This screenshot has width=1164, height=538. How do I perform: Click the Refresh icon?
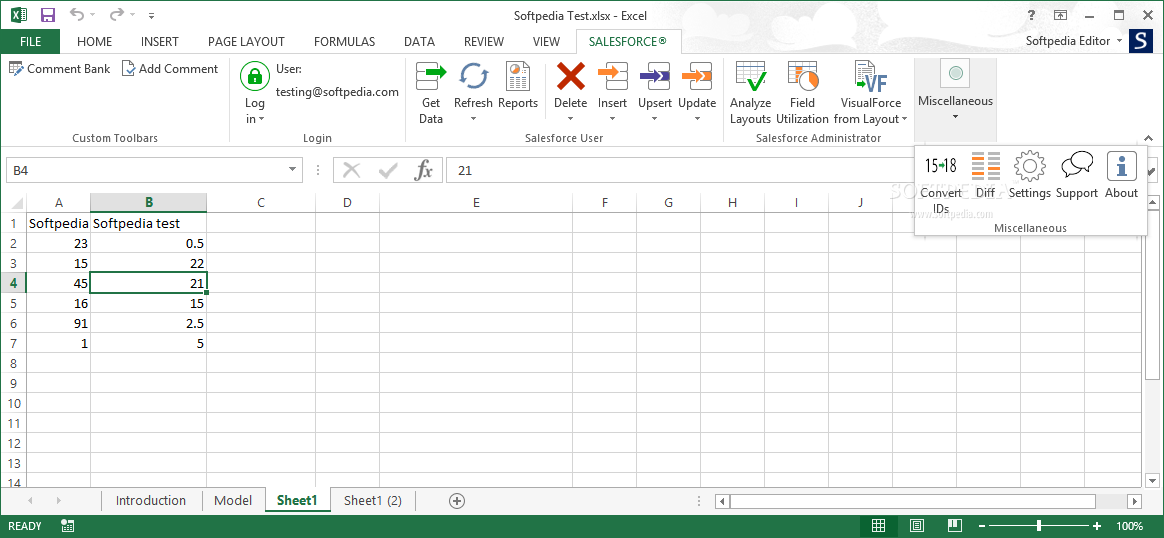[x=473, y=76]
